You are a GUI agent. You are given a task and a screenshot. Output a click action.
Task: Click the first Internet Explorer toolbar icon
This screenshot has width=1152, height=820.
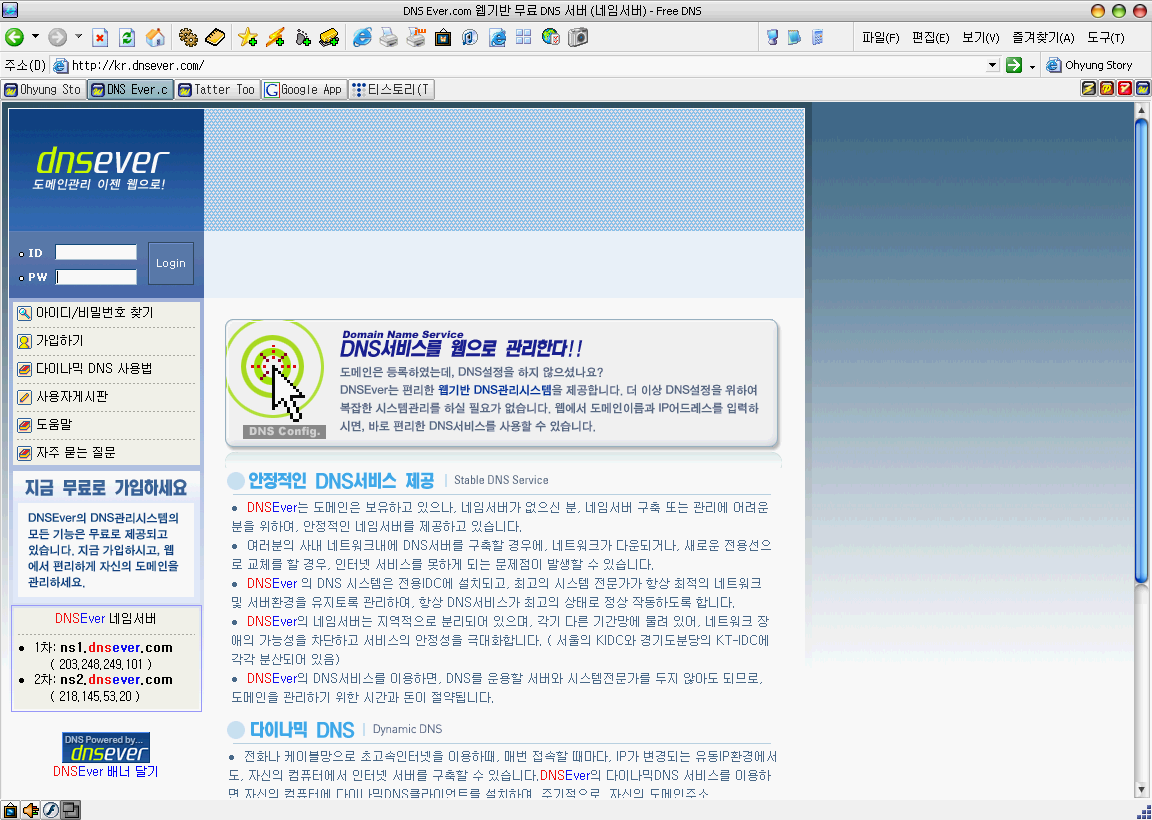pos(361,37)
